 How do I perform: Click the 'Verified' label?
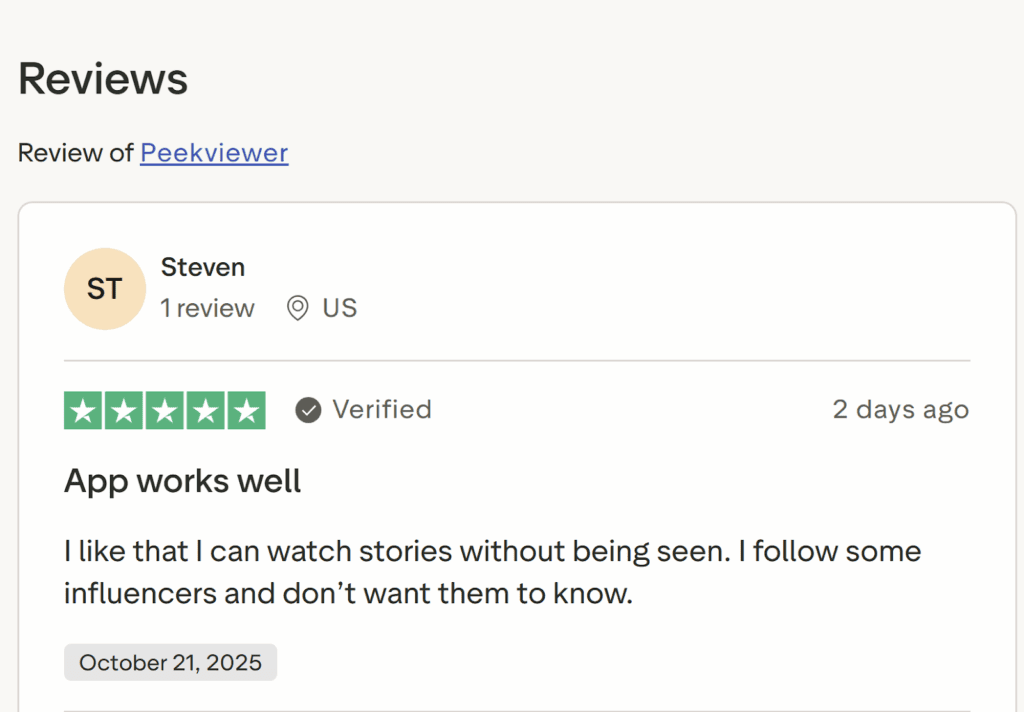coord(382,410)
